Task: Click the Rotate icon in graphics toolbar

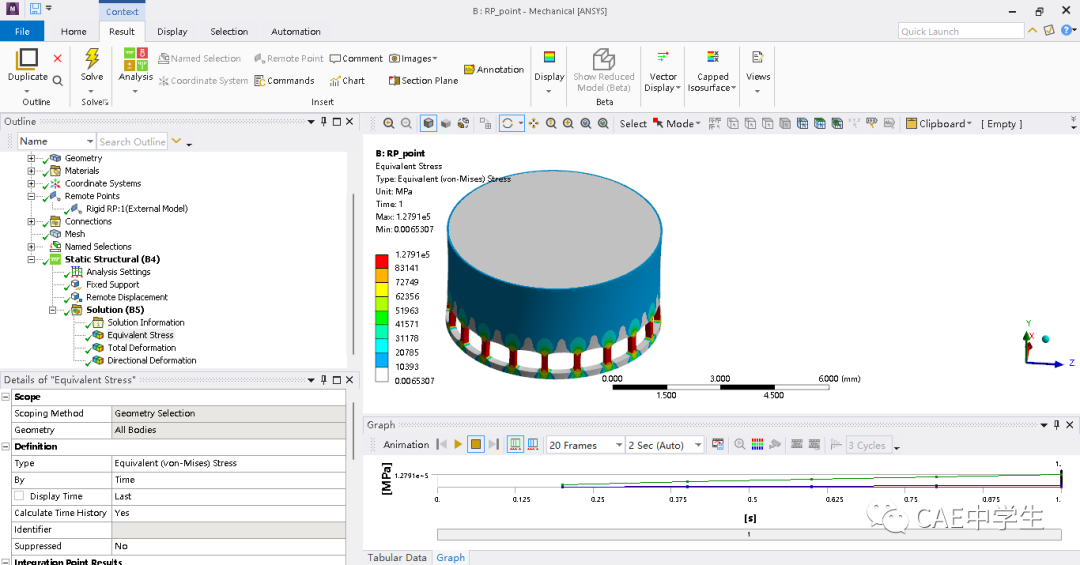Action: [x=508, y=123]
